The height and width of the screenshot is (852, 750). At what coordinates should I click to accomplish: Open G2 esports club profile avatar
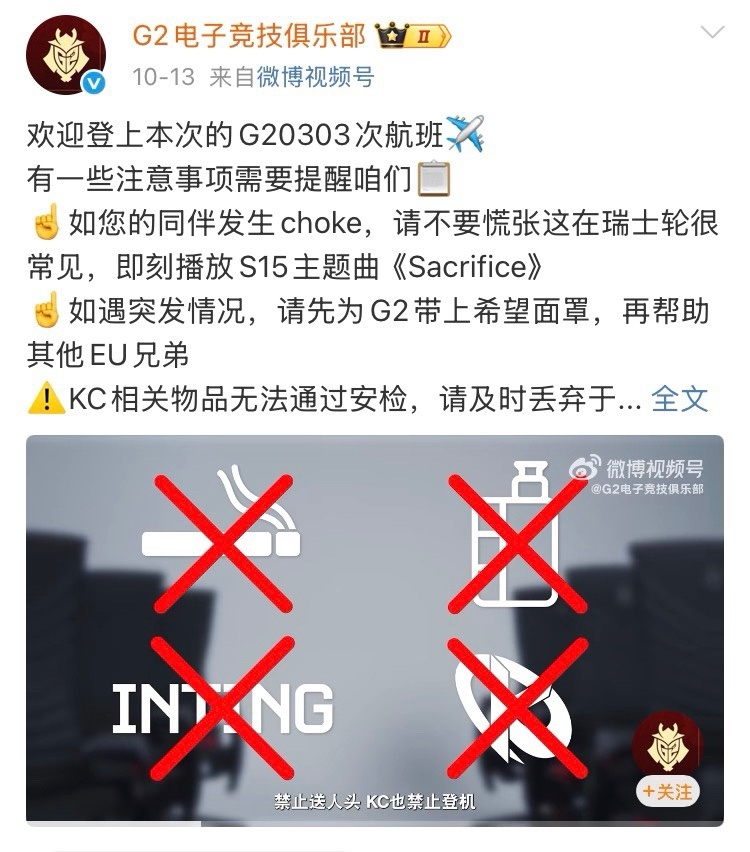pyautogui.click(x=65, y=55)
